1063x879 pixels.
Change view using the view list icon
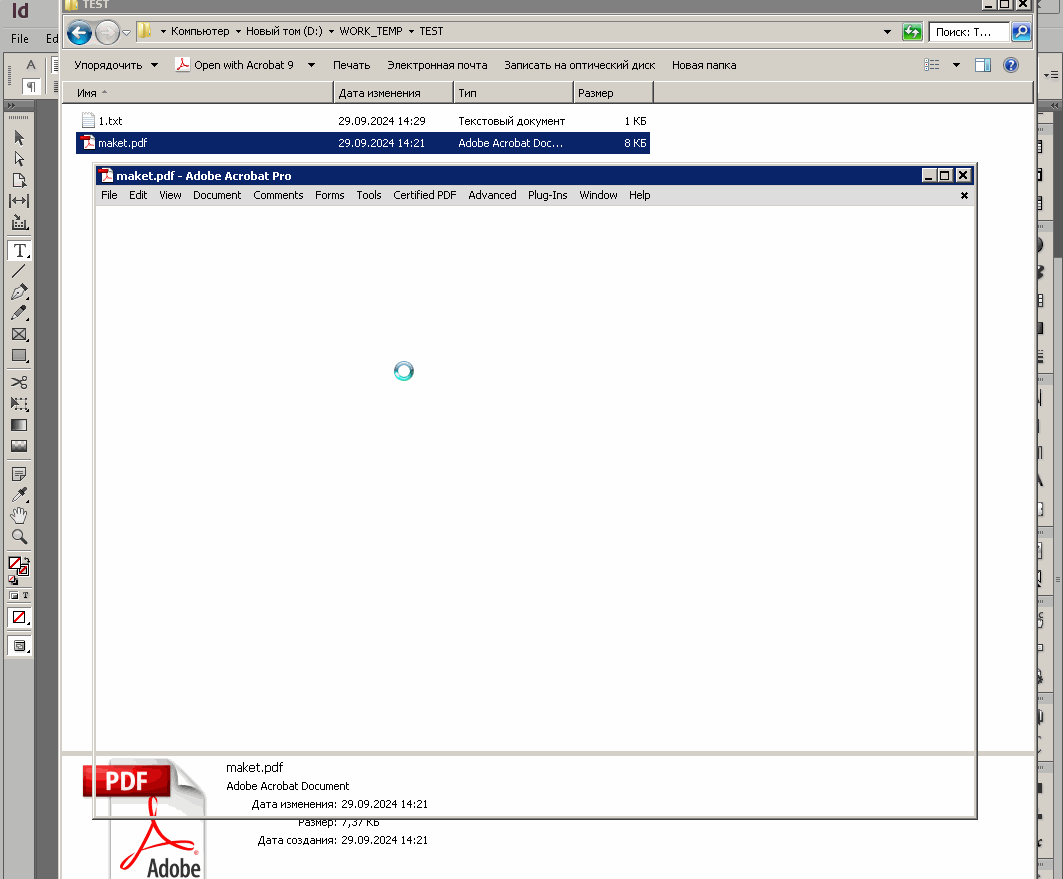coord(931,65)
